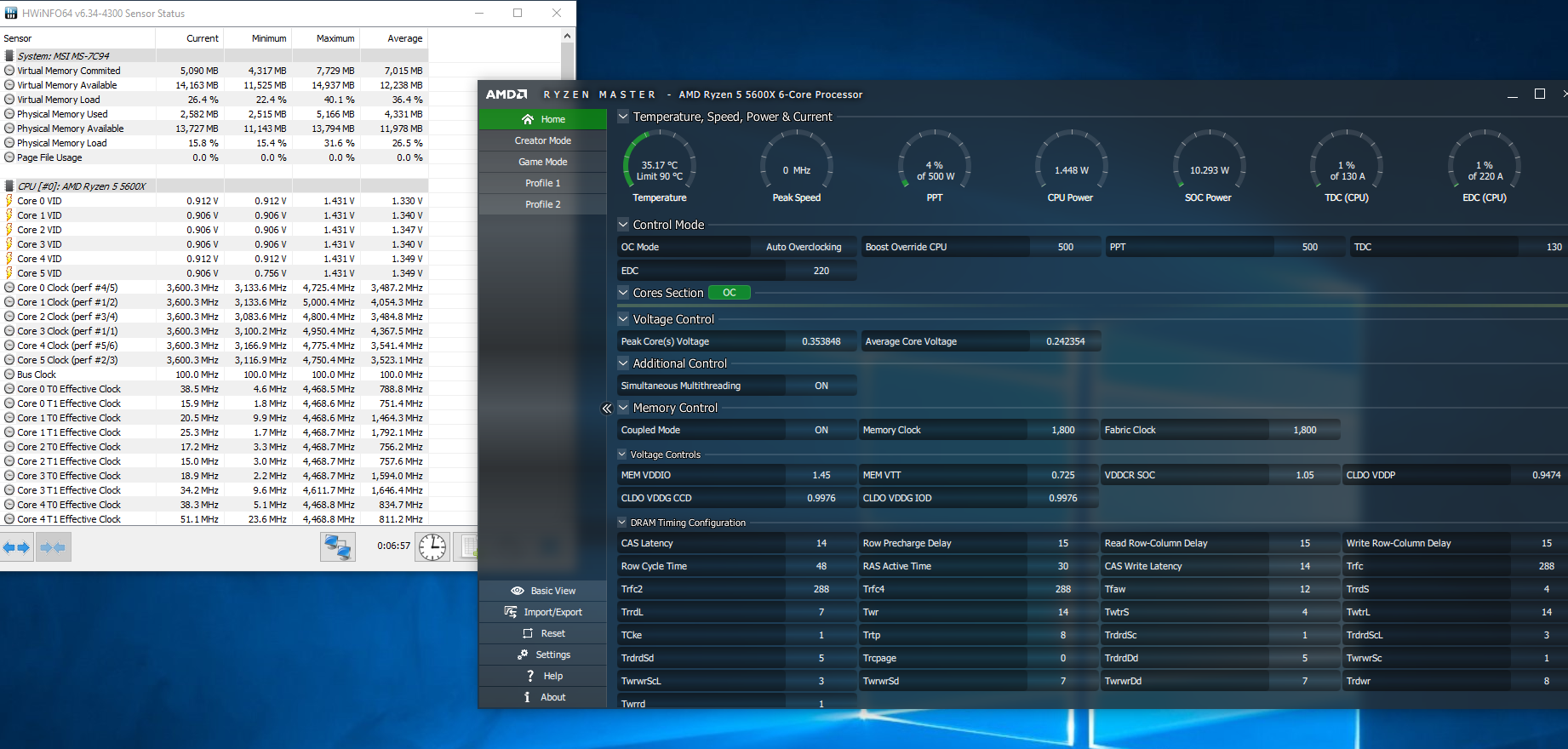The height and width of the screenshot is (749, 1568).
Task: Click the Average column header in HWiNFO
Action: pyautogui.click(x=394, y=38)
